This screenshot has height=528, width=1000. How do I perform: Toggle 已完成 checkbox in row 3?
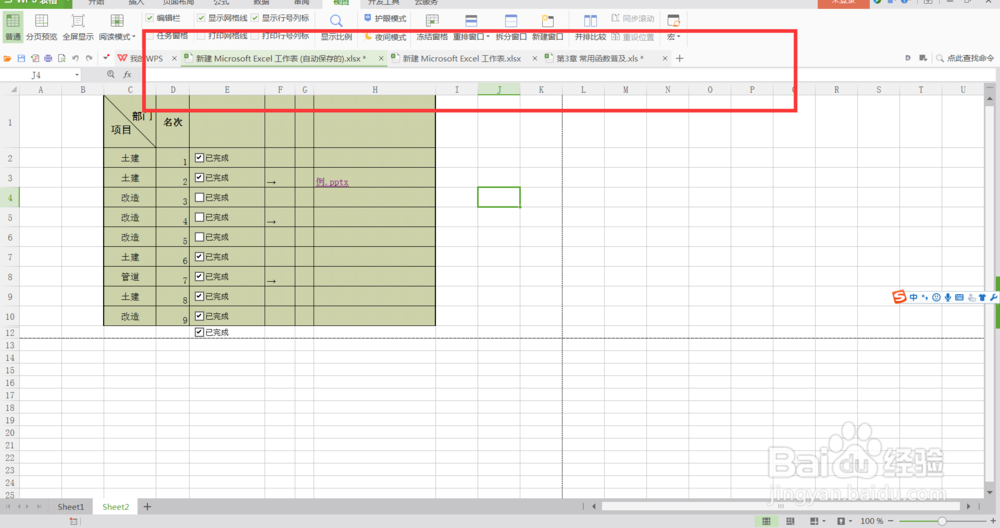point(200,177)
